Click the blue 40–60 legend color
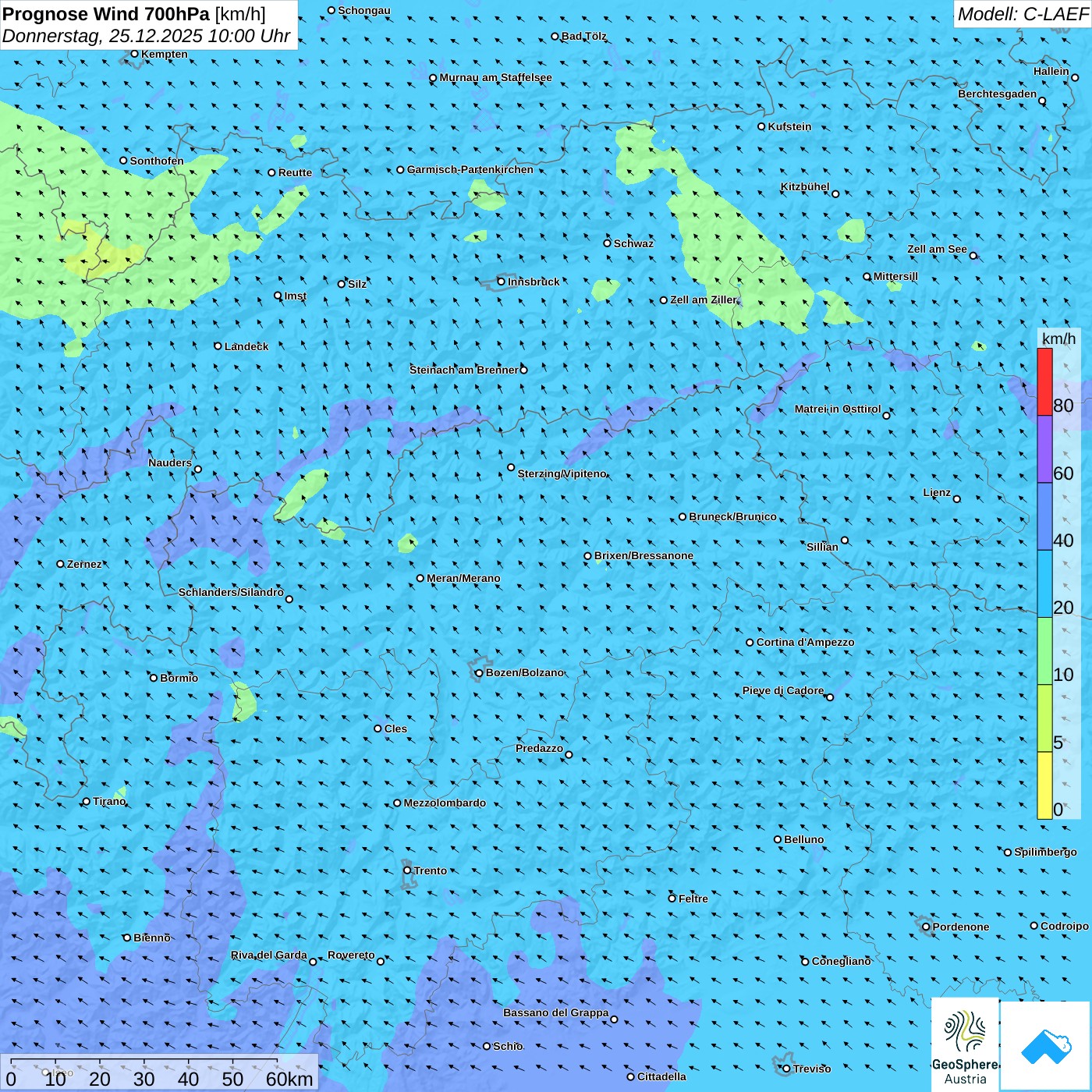This screenshot has width=1092, height=1092. coord(1044,517)
